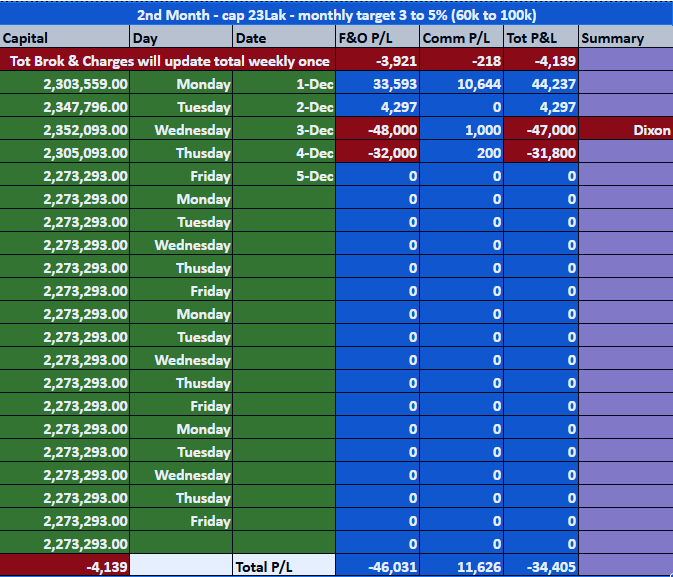This screenshot has height=577, width=673.
Task: Select capital cell 2,347,796.00
Action: [x=64, y=106]
